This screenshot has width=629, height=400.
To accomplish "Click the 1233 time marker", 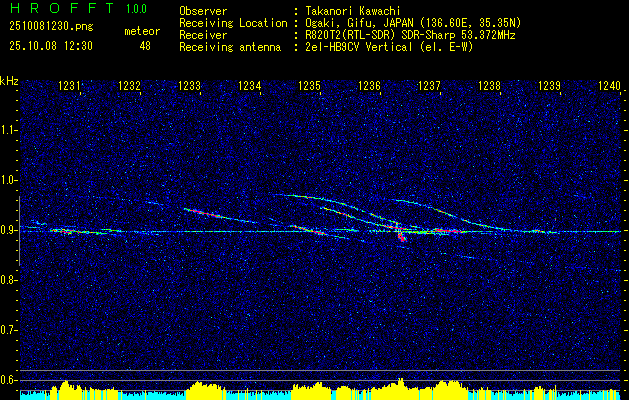I will coord(189,85).
